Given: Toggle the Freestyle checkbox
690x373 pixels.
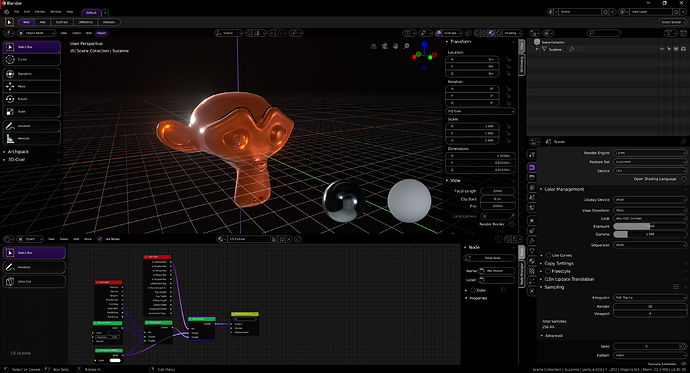Looking at the screenshot, I should pos(548,271).
